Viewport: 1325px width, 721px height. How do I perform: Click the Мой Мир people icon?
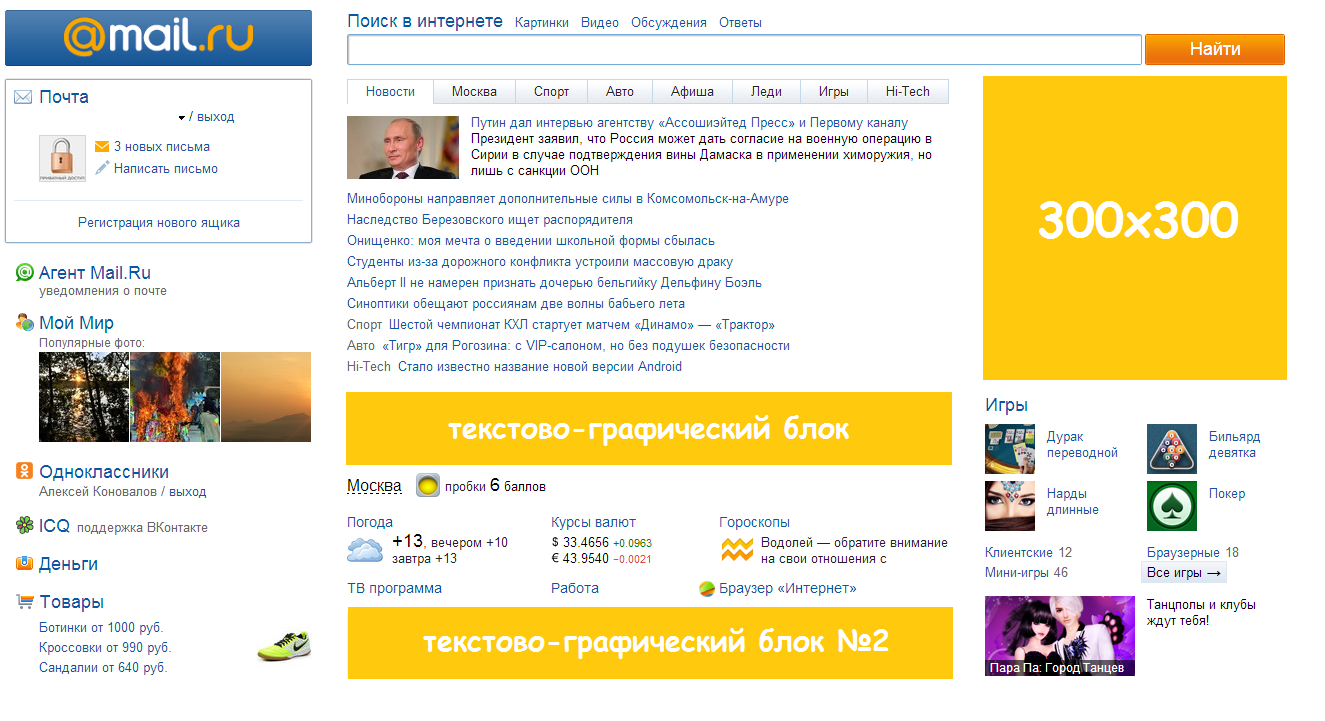pos(25,322)
